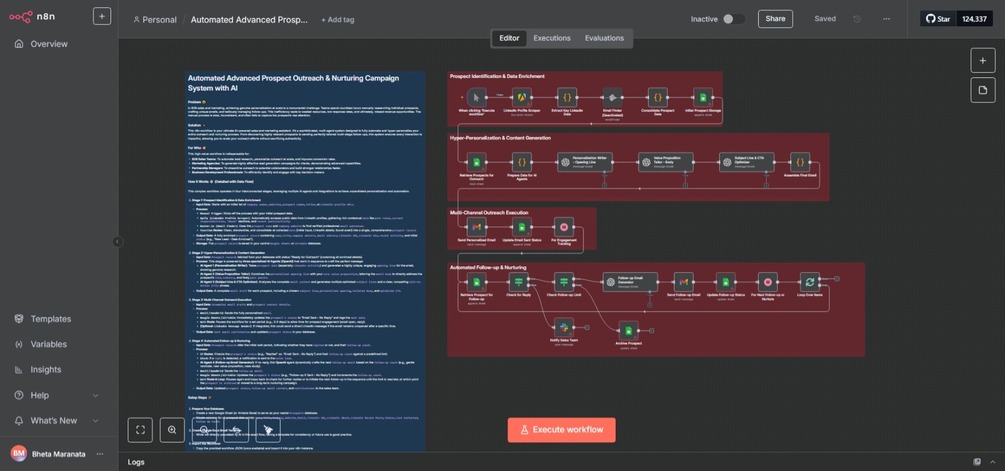The image size is (1005, 471).
Task: Select the Send Personalized Email Gmail node
Action: pos(476,227)
